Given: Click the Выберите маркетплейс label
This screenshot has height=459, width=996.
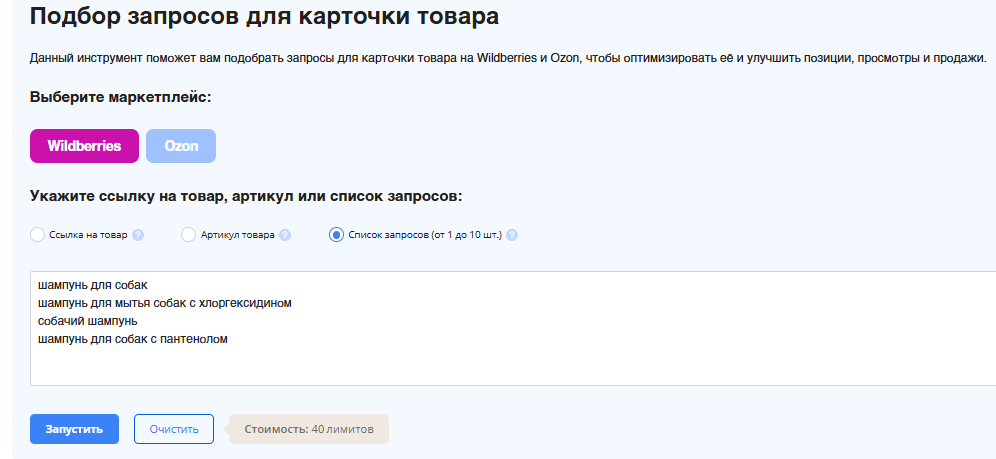Looking at the screenshot, I should coord(121,97).
